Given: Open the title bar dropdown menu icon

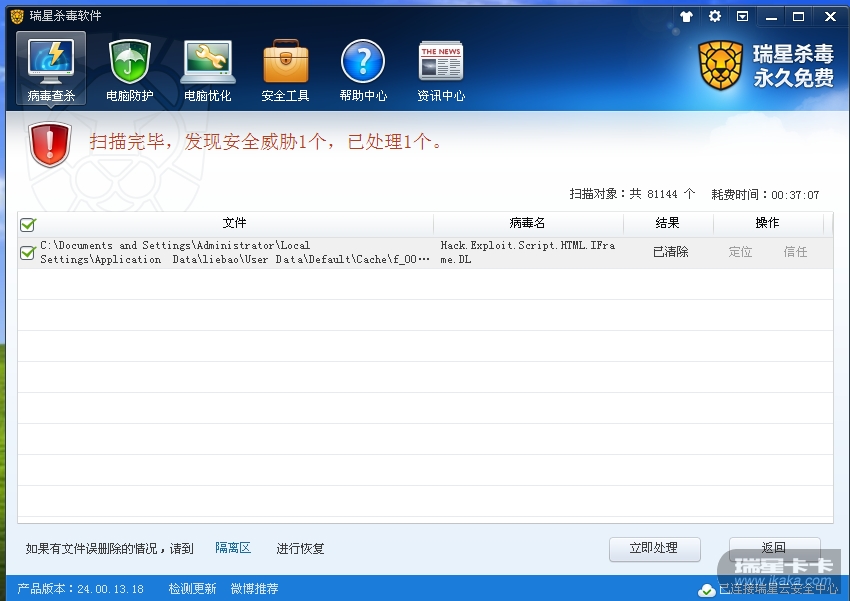Looking at the screenshot, I should tap(743, 16).
